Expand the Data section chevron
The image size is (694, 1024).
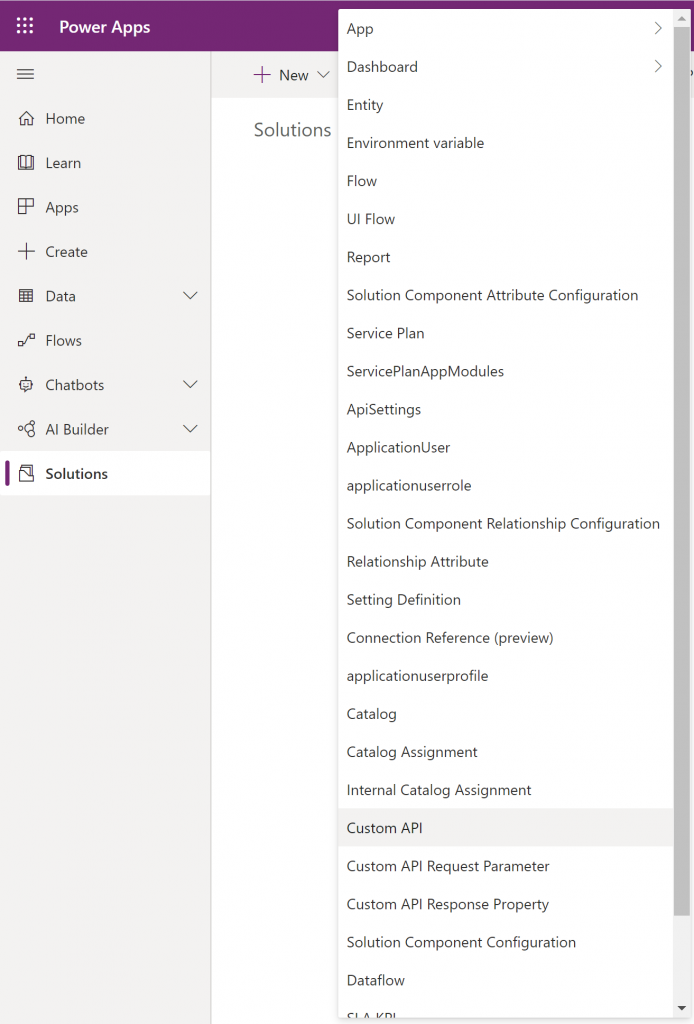coord(190,296)
